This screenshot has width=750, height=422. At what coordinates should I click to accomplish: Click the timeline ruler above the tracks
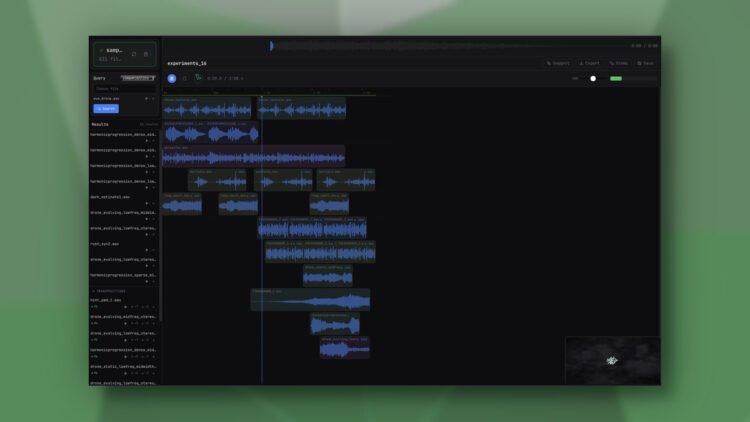pos(269,92)
